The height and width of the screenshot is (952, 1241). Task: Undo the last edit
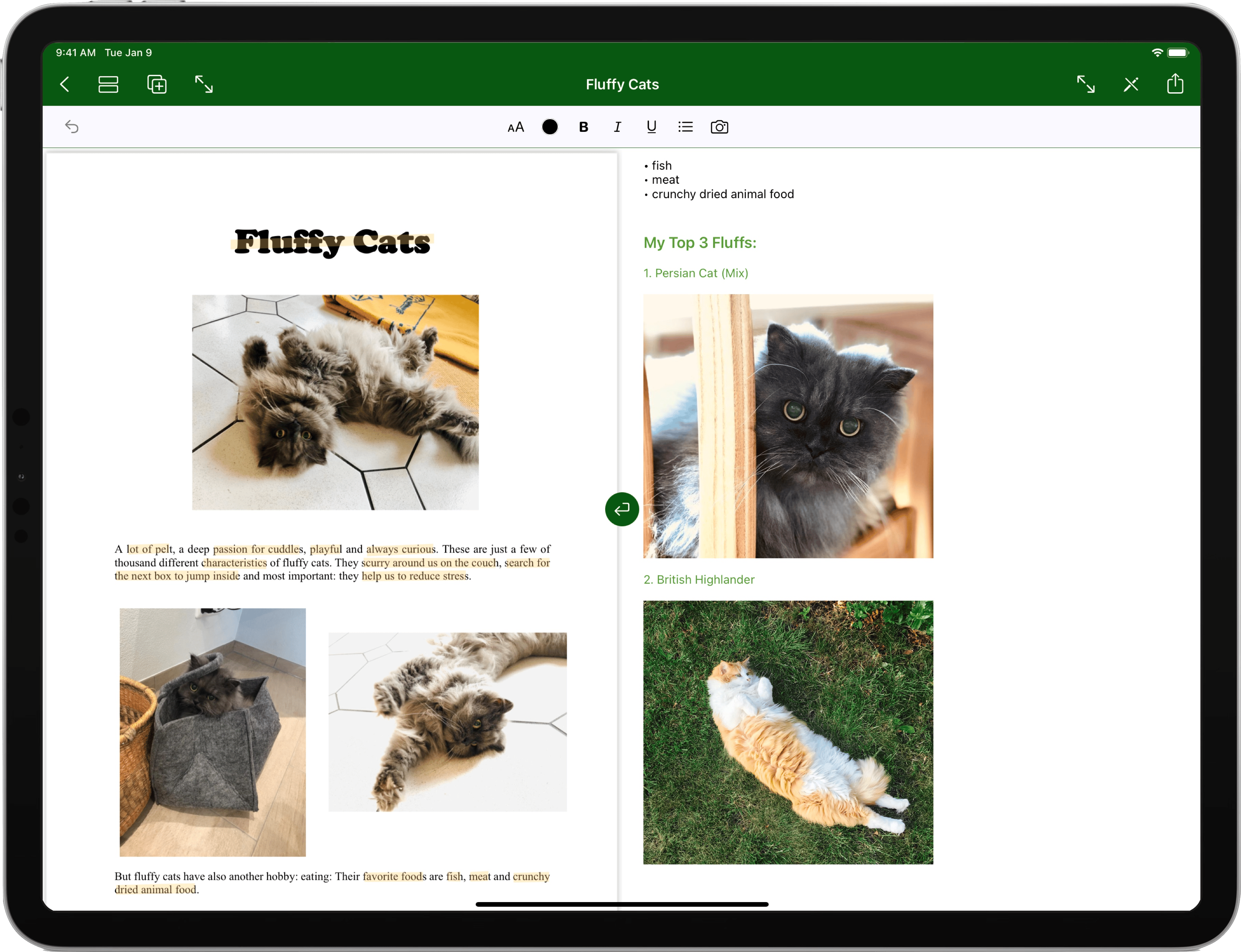point(72,126)
